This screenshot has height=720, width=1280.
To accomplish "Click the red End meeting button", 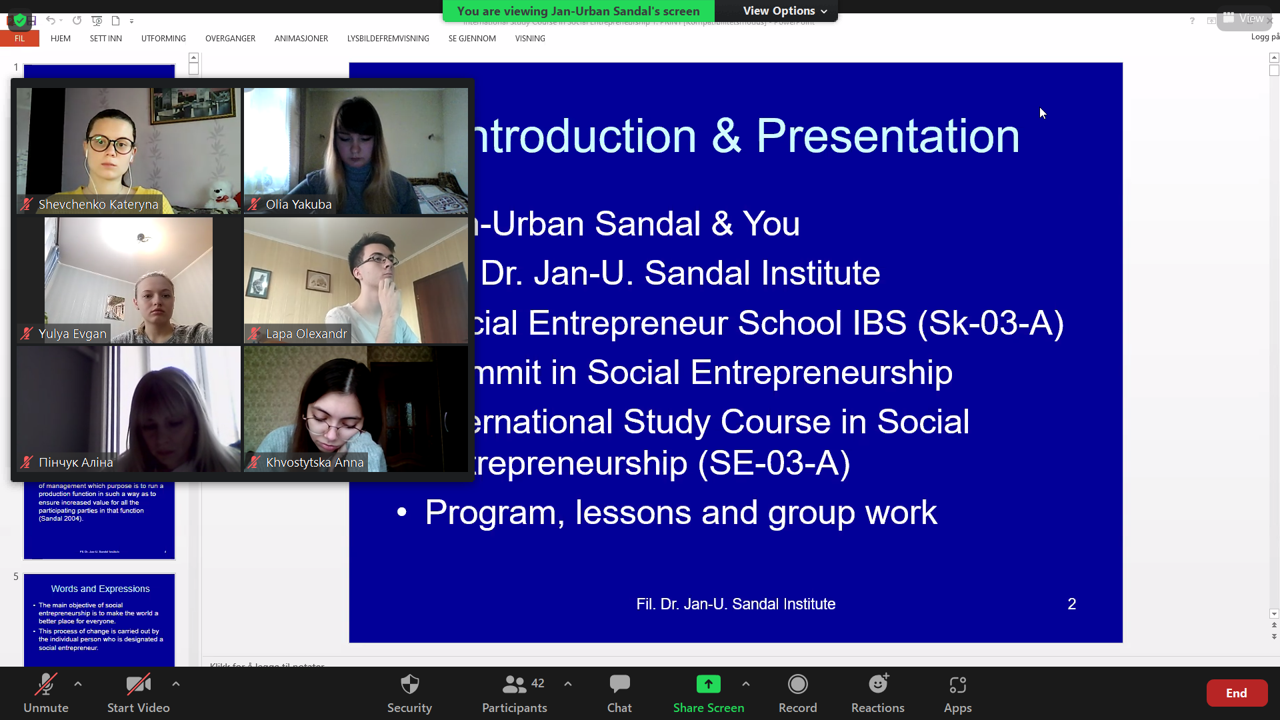I will pyautogui.click(x=1236, y=693).
